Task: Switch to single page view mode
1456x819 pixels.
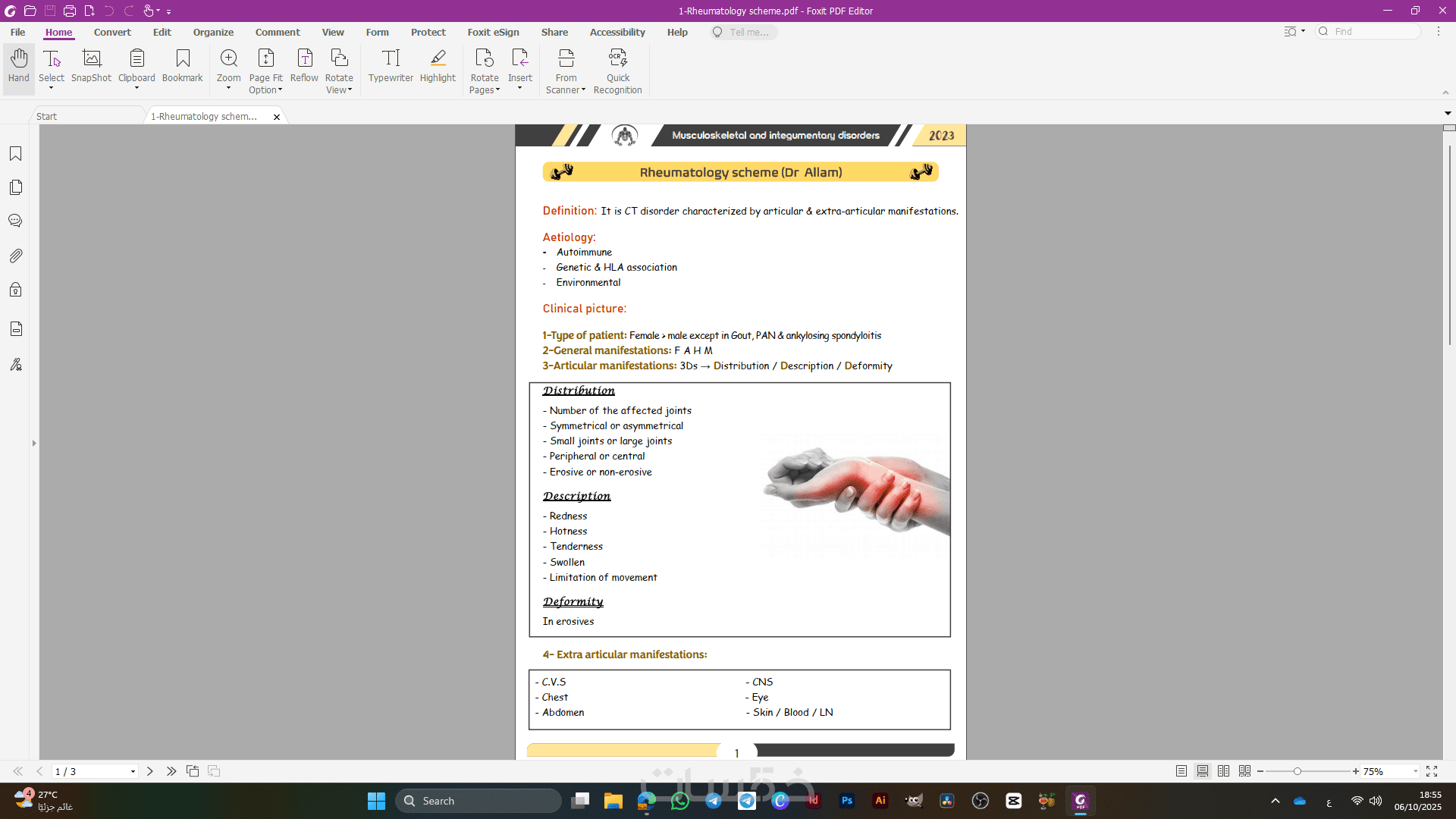Action: [x=1181, y=771]
